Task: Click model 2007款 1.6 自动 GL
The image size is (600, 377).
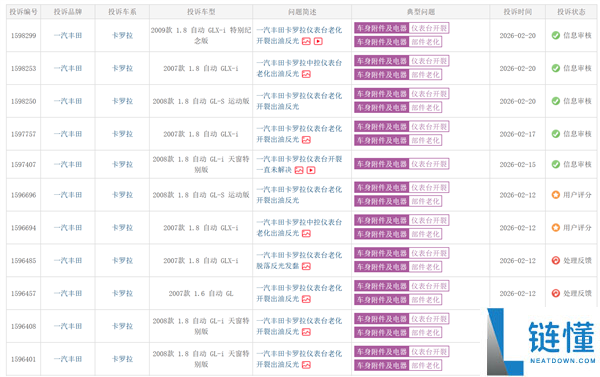Action: [201, 294]
